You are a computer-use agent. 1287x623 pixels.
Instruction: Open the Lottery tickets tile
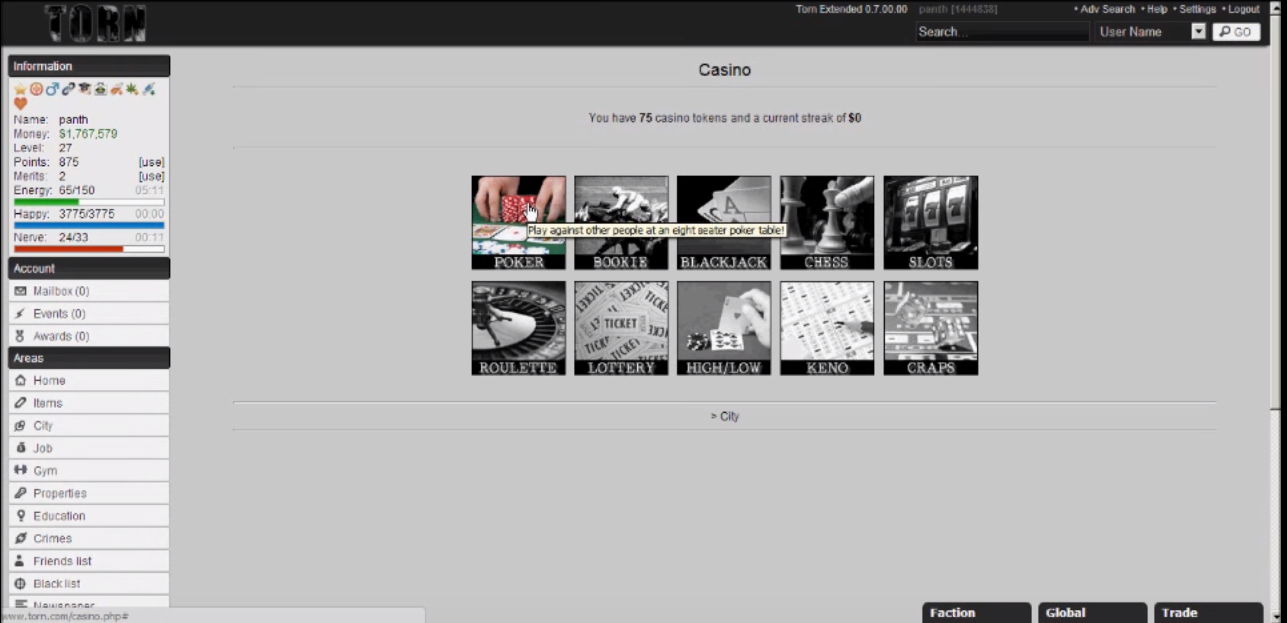point(621,328)
